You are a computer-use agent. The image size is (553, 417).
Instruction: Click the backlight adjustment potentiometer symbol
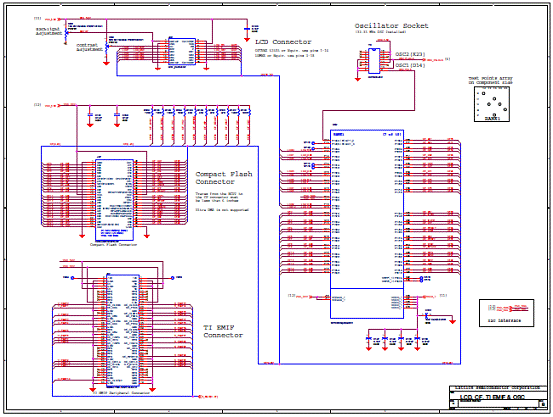[x=66, y=32]
